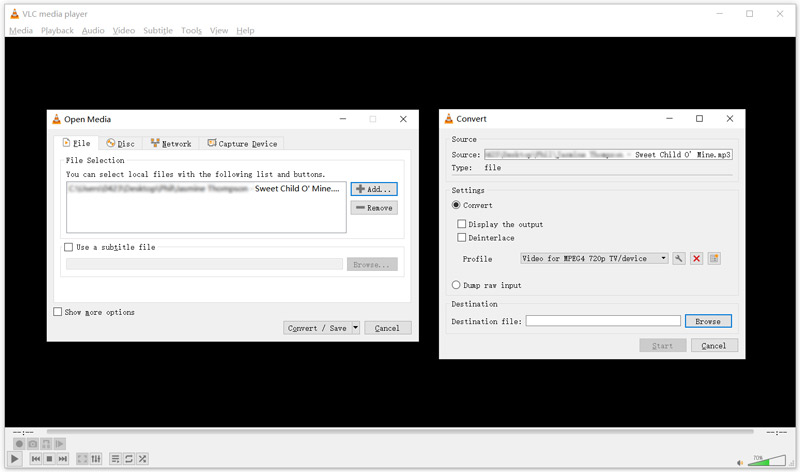
Task: Switch to the Disc tab
Action: (120, 143)
